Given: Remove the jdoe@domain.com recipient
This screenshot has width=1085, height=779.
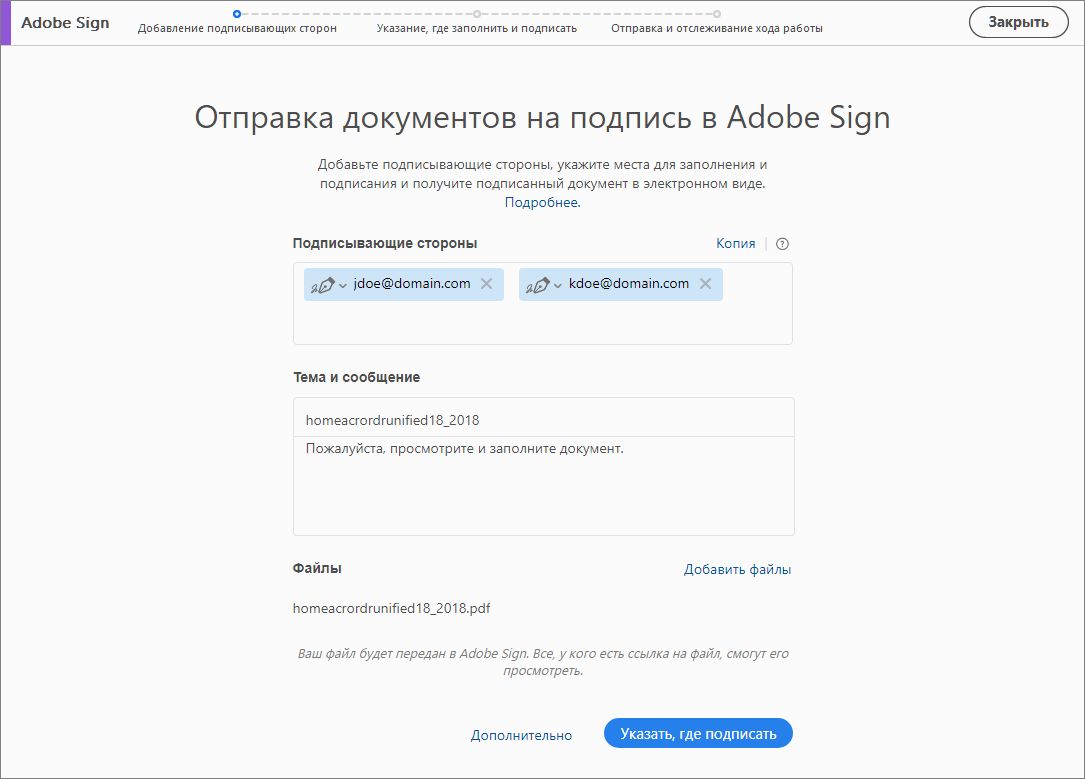Looking at the screenshot, I should coord(487,284).
